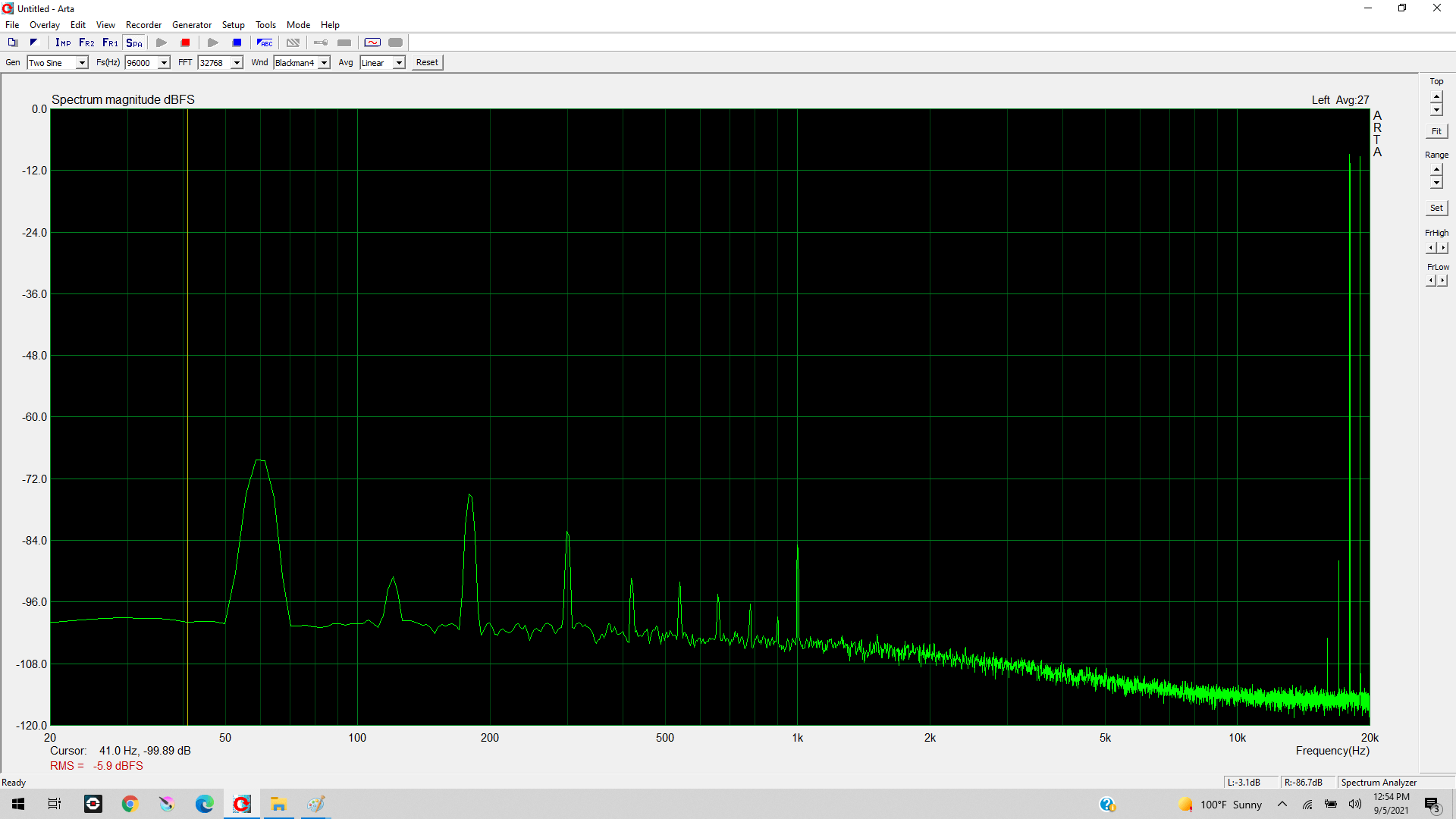The image size is (1456, 819).
Task: Increase the Range with up arrow
Action: tap(1436, 170)
